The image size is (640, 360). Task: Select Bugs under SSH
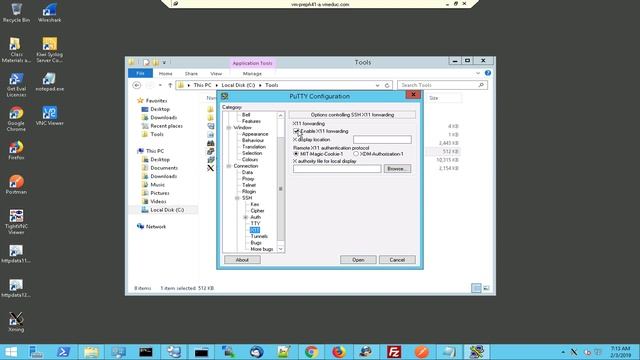(256, 243)
